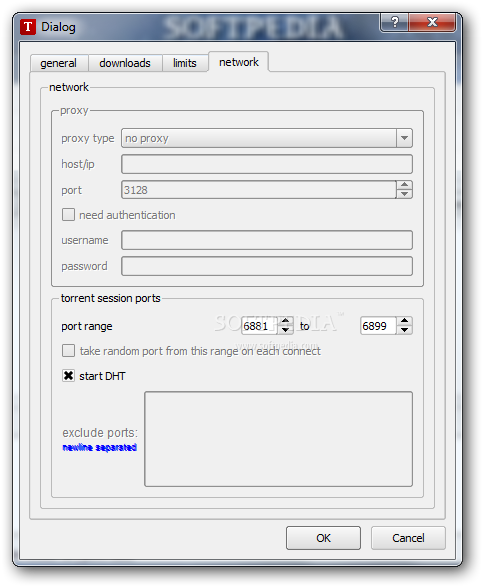Click the 'proxy type' label
This screenshot has height=587, width=483.
[88, 139]
